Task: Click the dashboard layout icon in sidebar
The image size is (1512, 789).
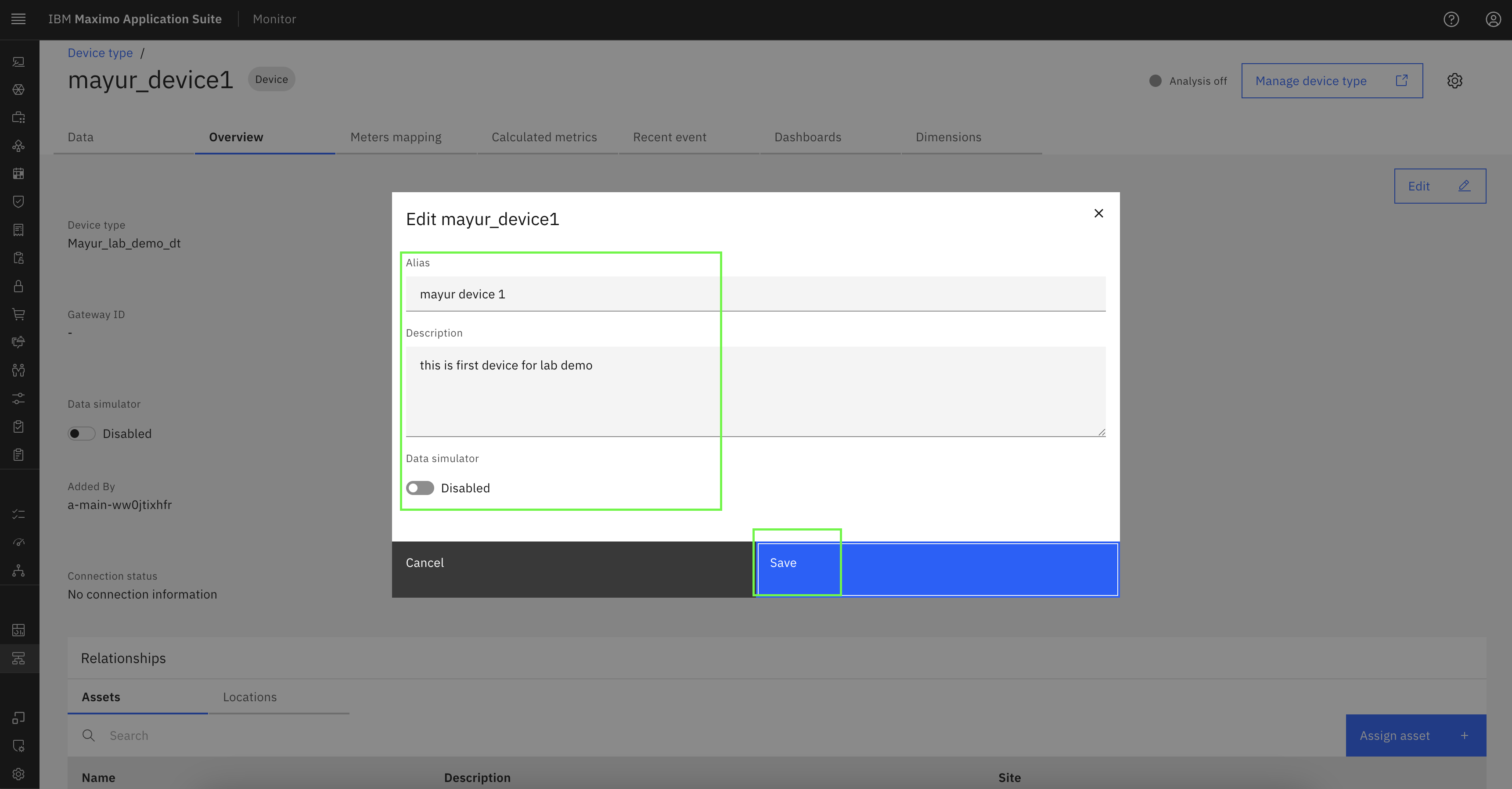Action: coord(19,630)
